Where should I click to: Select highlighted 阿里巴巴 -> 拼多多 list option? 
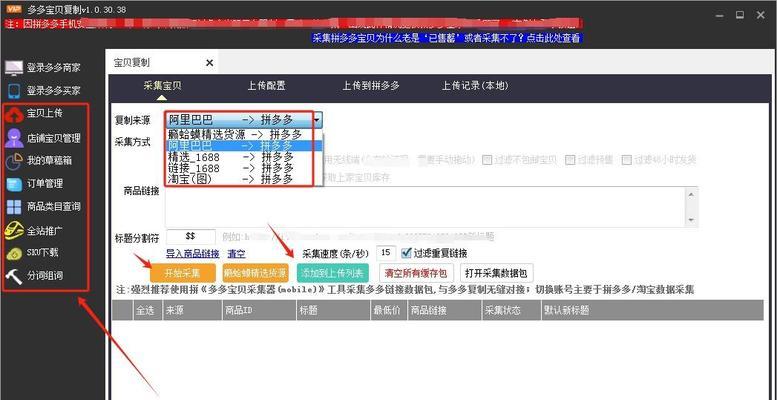coord(244,145)
